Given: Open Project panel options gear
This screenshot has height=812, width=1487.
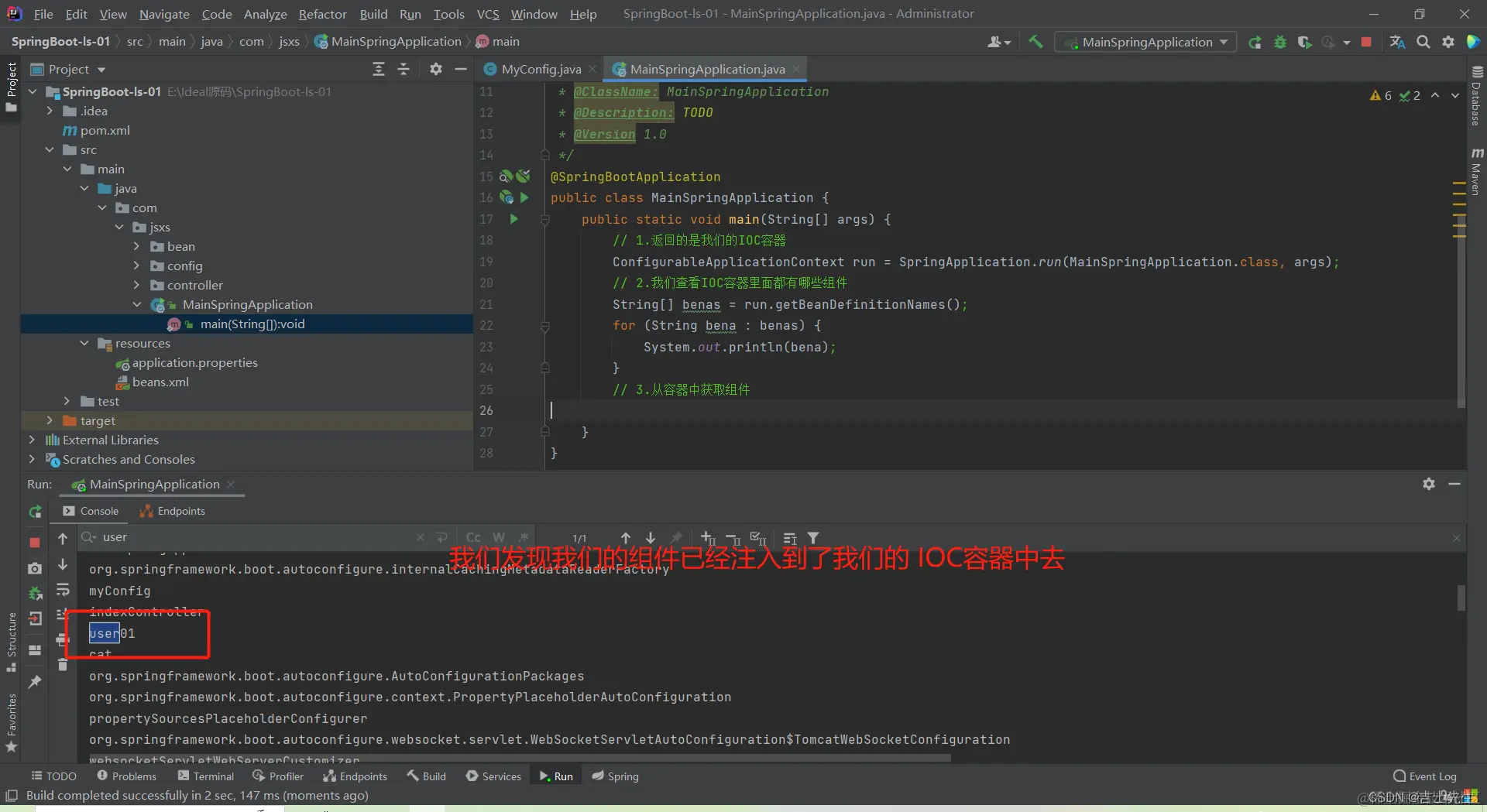Looking at the screenshot, I should point(436,69).
